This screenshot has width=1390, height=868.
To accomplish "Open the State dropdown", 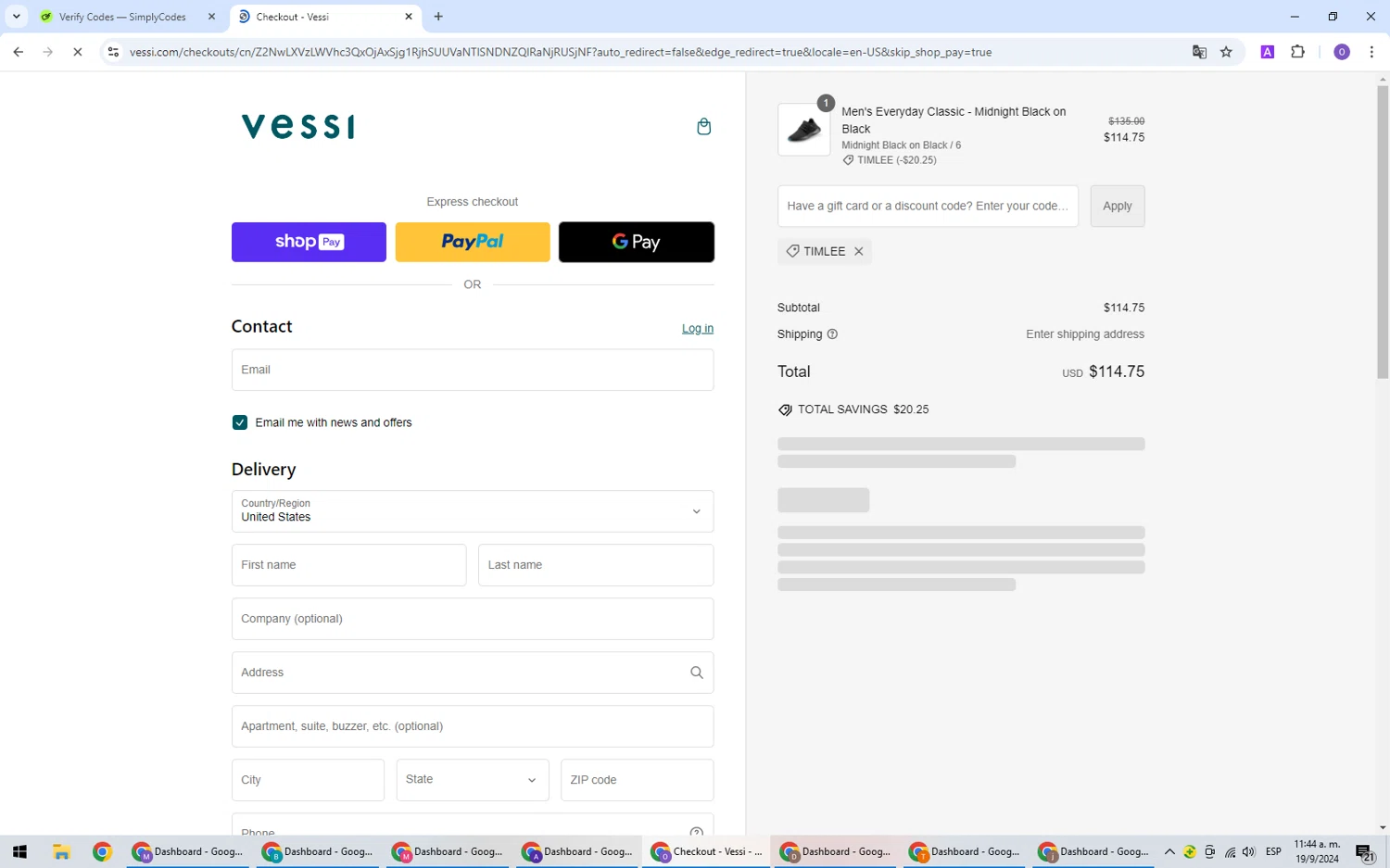I will pyautogui.click(x=473, y=780).
